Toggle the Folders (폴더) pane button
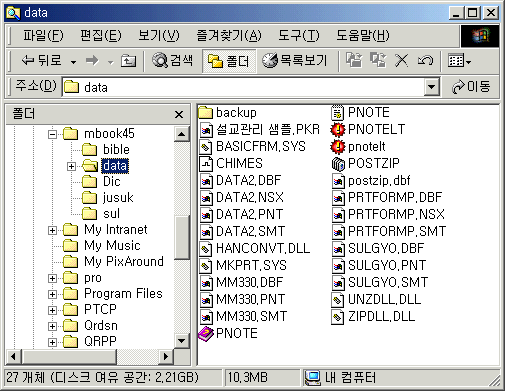505x391 pixels. click(229, 61)
